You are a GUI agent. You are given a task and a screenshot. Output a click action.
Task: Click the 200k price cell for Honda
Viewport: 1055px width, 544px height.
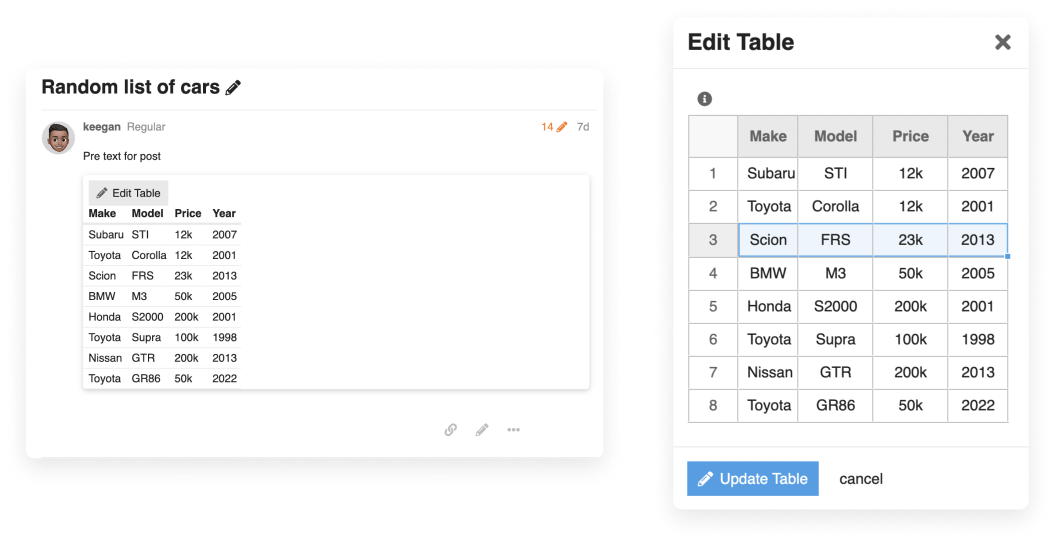(x=910, y=307)
